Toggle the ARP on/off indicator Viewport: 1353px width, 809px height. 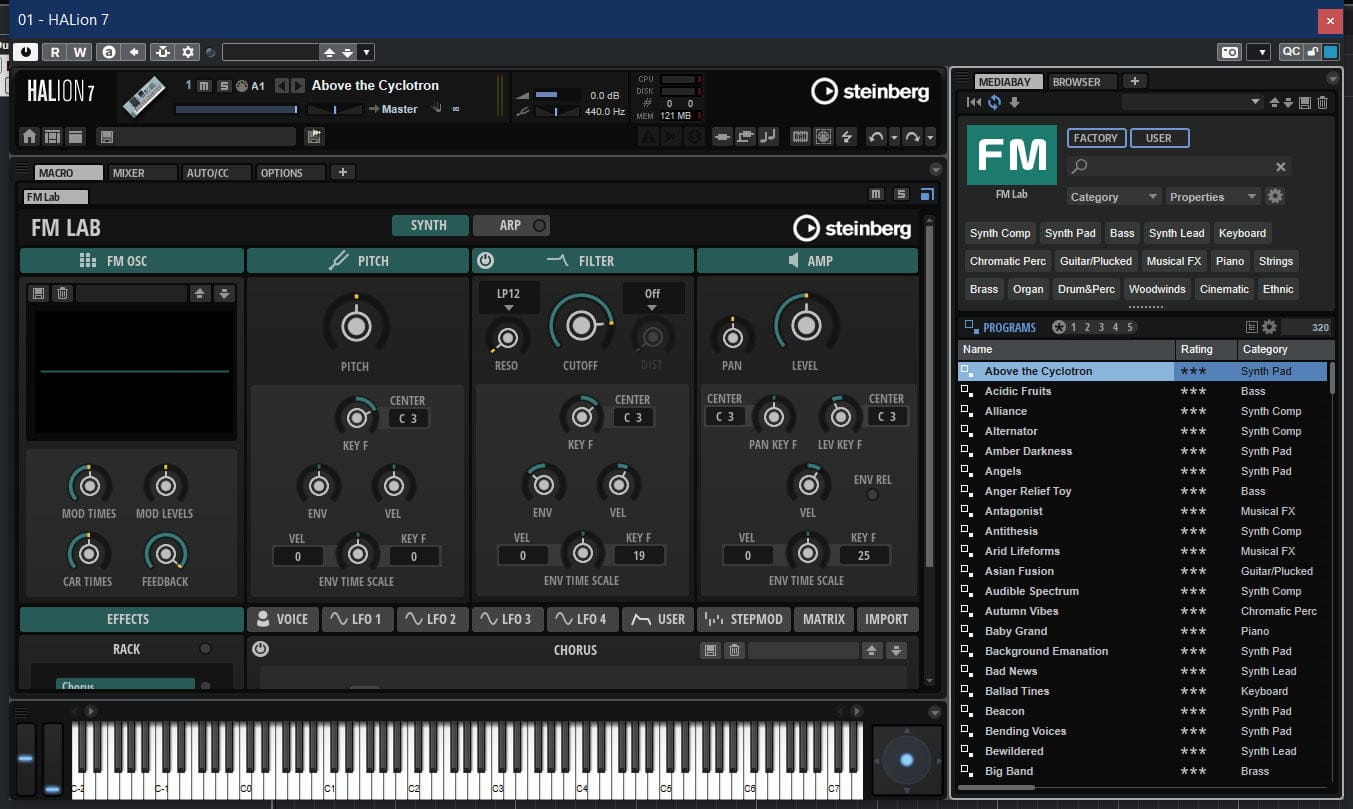540,226
